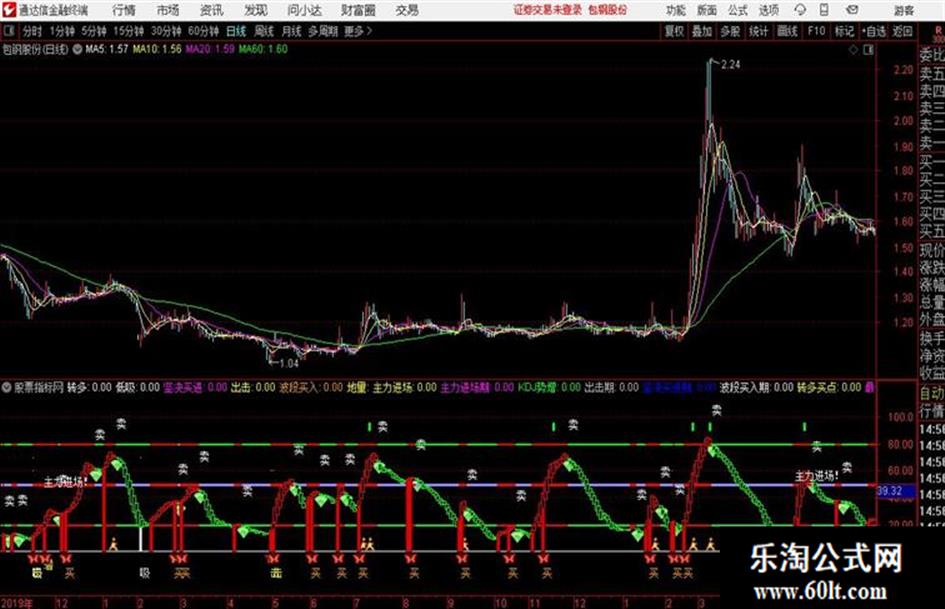945x609 pixels.
Task: Click the MA10: 1.56 indicator value
Action: pyautogui.click(x=157, y=49)
